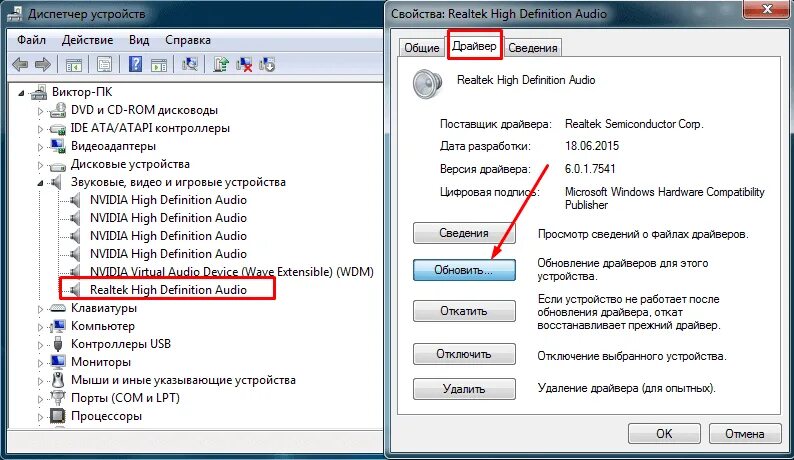Click Realtek Semiconductor Corp. provider text
Viewport: 794px width, 460px height.
point(634,124)
